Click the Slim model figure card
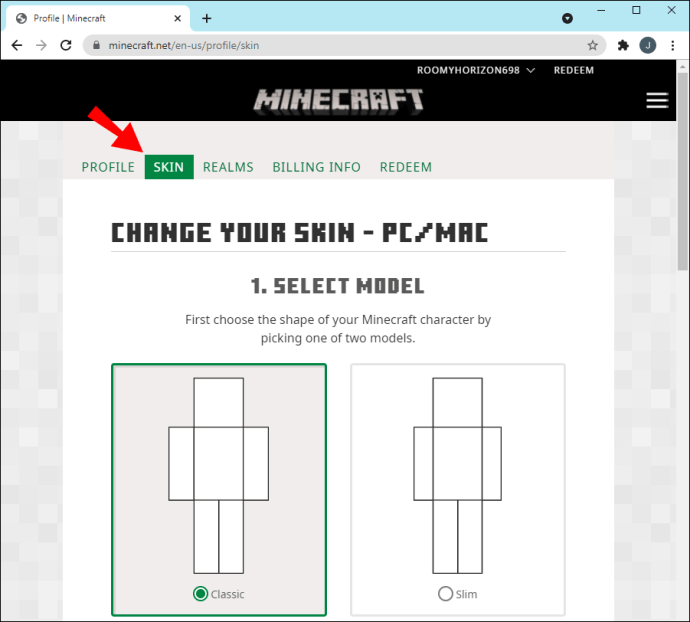 tap(458, 490)
